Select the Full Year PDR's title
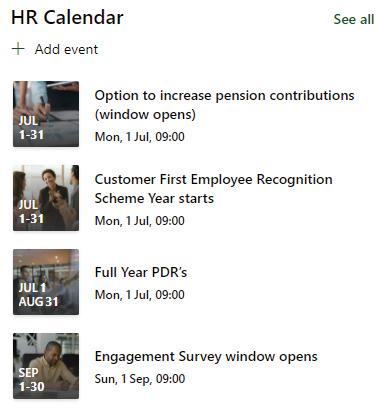 141,272
